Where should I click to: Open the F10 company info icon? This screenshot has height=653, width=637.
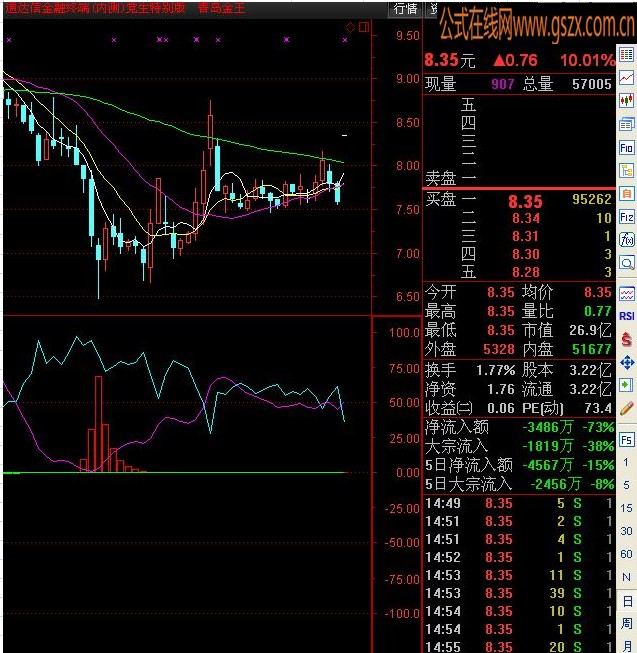coord(627,147)
